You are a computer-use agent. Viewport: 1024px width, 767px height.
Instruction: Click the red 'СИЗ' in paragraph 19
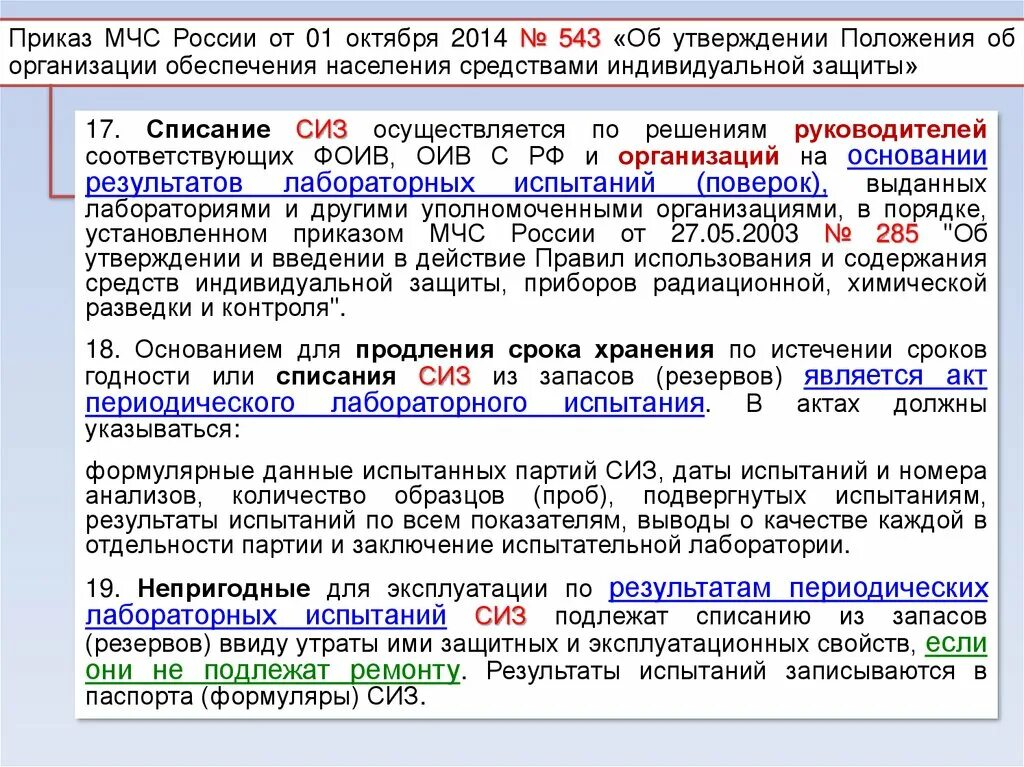tap(500, 615)
